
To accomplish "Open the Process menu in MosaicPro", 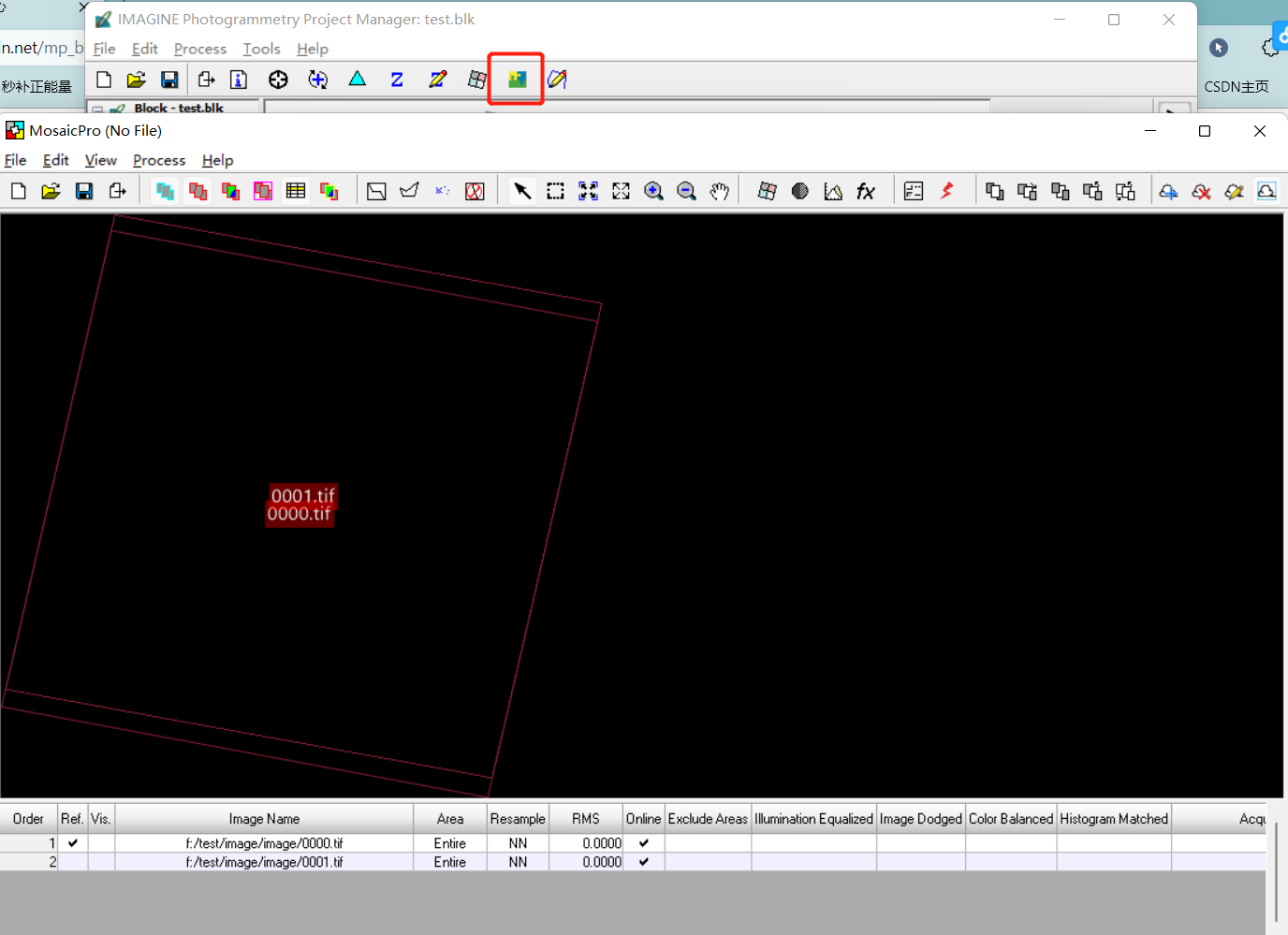I will coord(159,160).
